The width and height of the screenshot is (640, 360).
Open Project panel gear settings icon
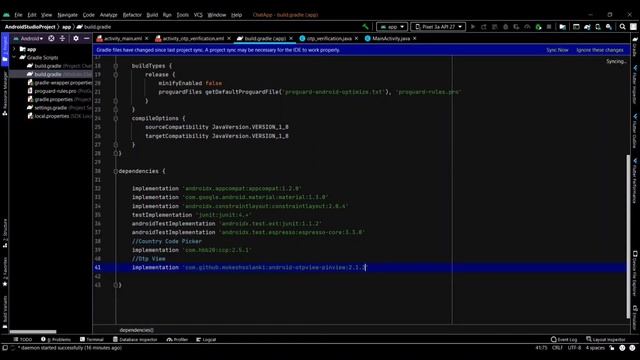pos(76,38)
